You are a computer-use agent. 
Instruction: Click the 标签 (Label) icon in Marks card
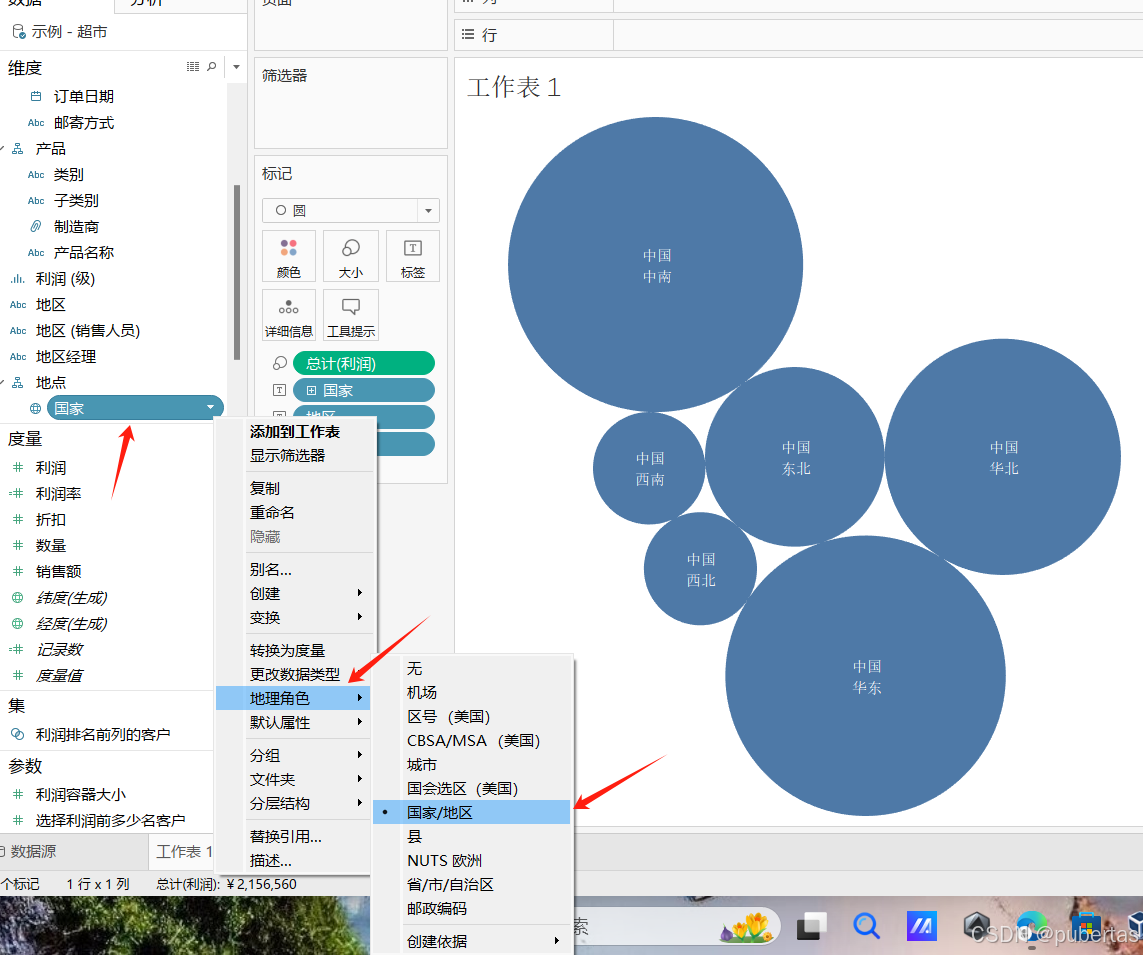click(x=412, y=255)
